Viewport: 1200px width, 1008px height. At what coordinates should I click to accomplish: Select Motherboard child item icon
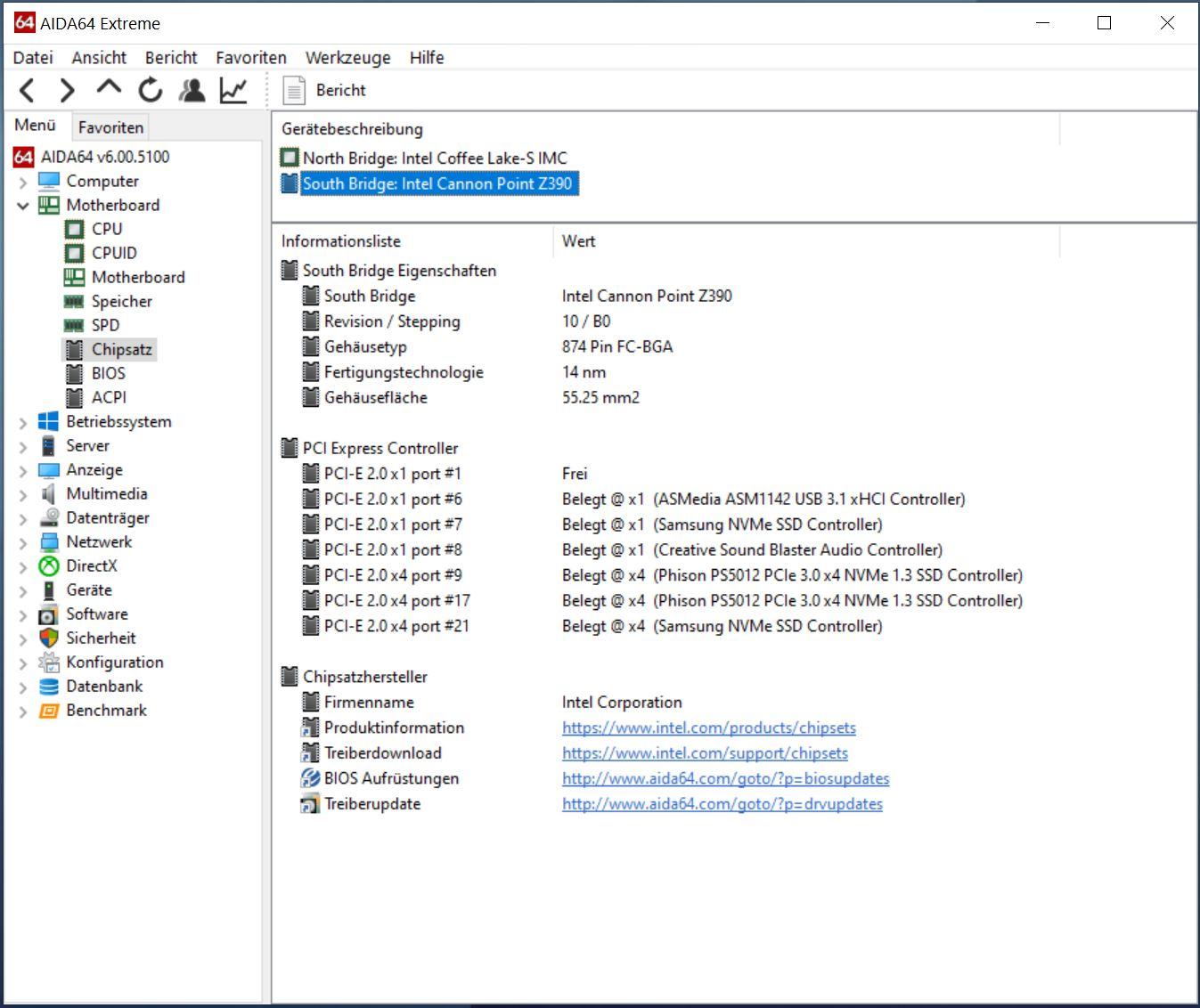[74, 277]
